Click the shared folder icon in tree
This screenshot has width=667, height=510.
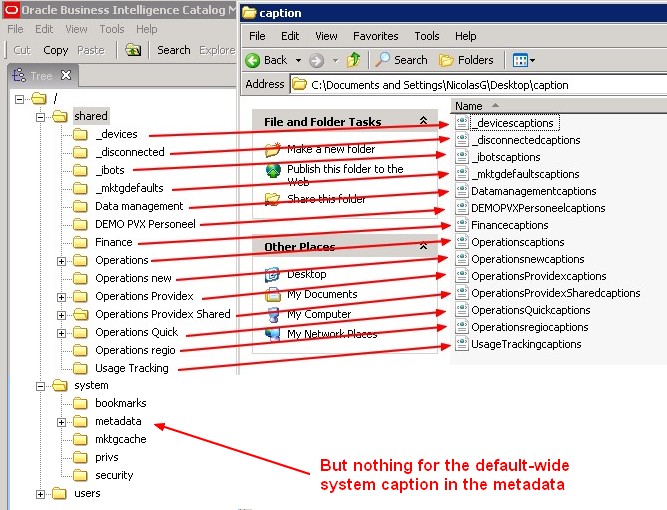click(x=60, y=116)
